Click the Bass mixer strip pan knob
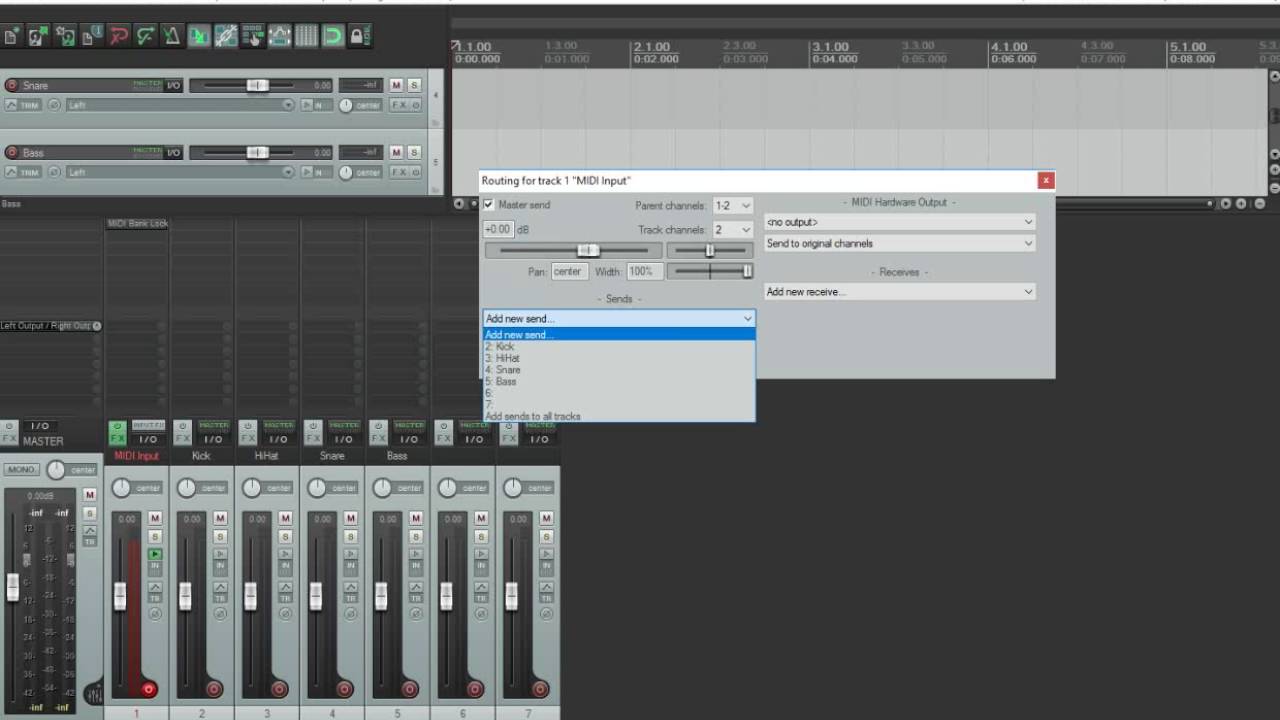Screen dimensions: 1280x720 coord(382,488)
